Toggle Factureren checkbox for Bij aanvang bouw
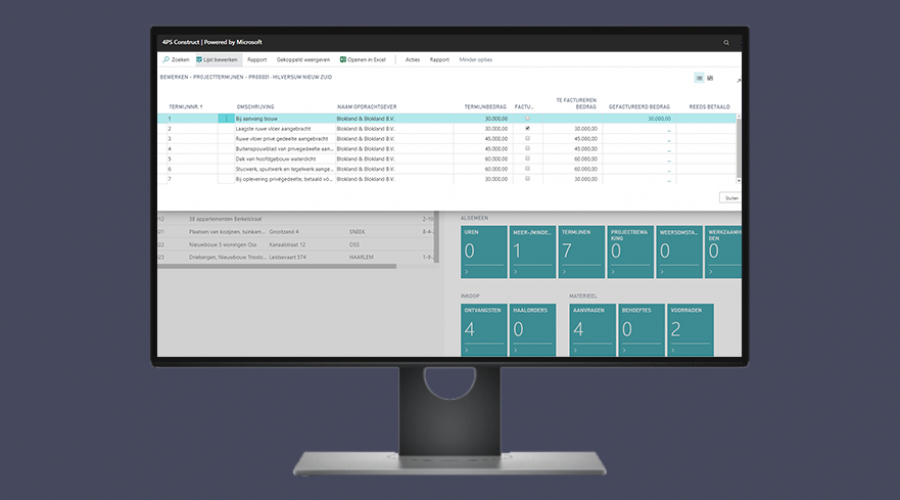The width and height of the screenshot is (900, 500). coord(527,118)
